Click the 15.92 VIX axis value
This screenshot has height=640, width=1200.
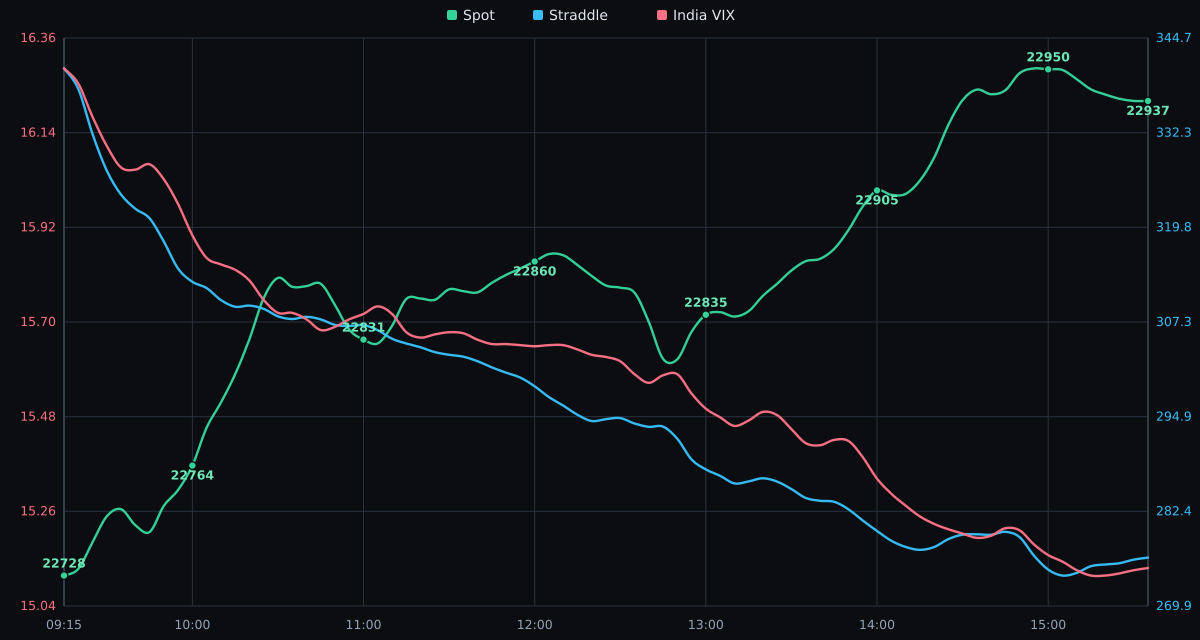(38, 227)
